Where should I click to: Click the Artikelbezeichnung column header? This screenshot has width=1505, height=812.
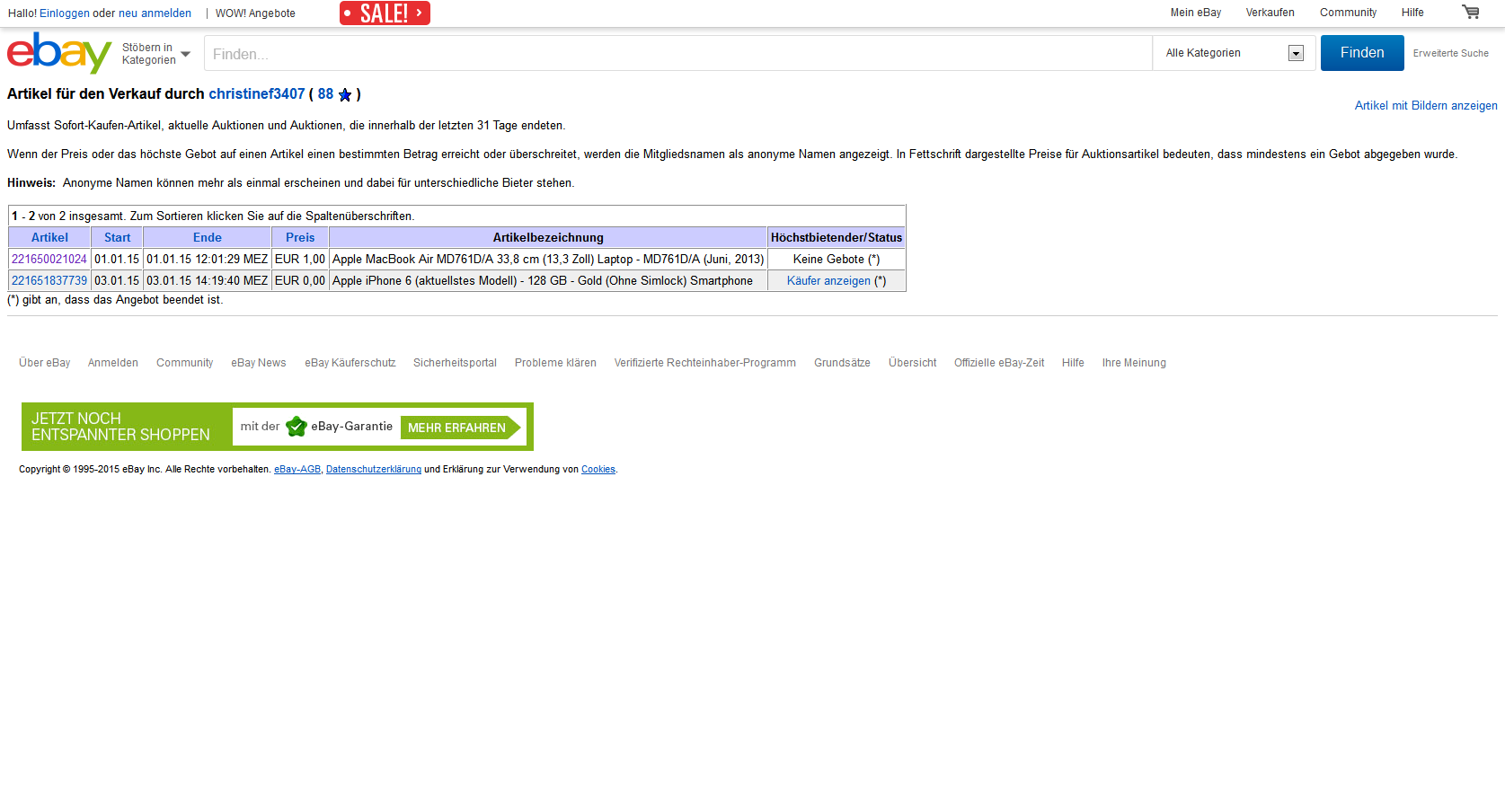coord(548,237)
